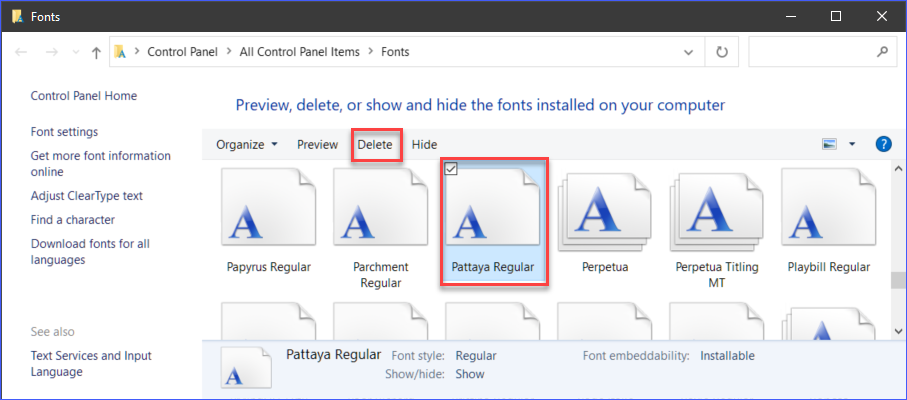Click the Papyrus Regular font name

coord(269,267)
